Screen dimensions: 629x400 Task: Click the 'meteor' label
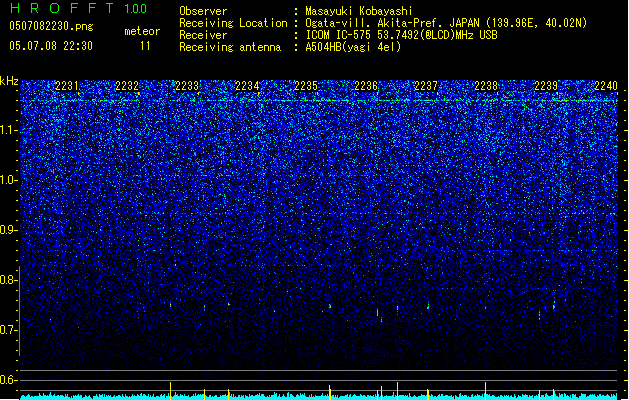pyautogui.click(x=142, y=31)
